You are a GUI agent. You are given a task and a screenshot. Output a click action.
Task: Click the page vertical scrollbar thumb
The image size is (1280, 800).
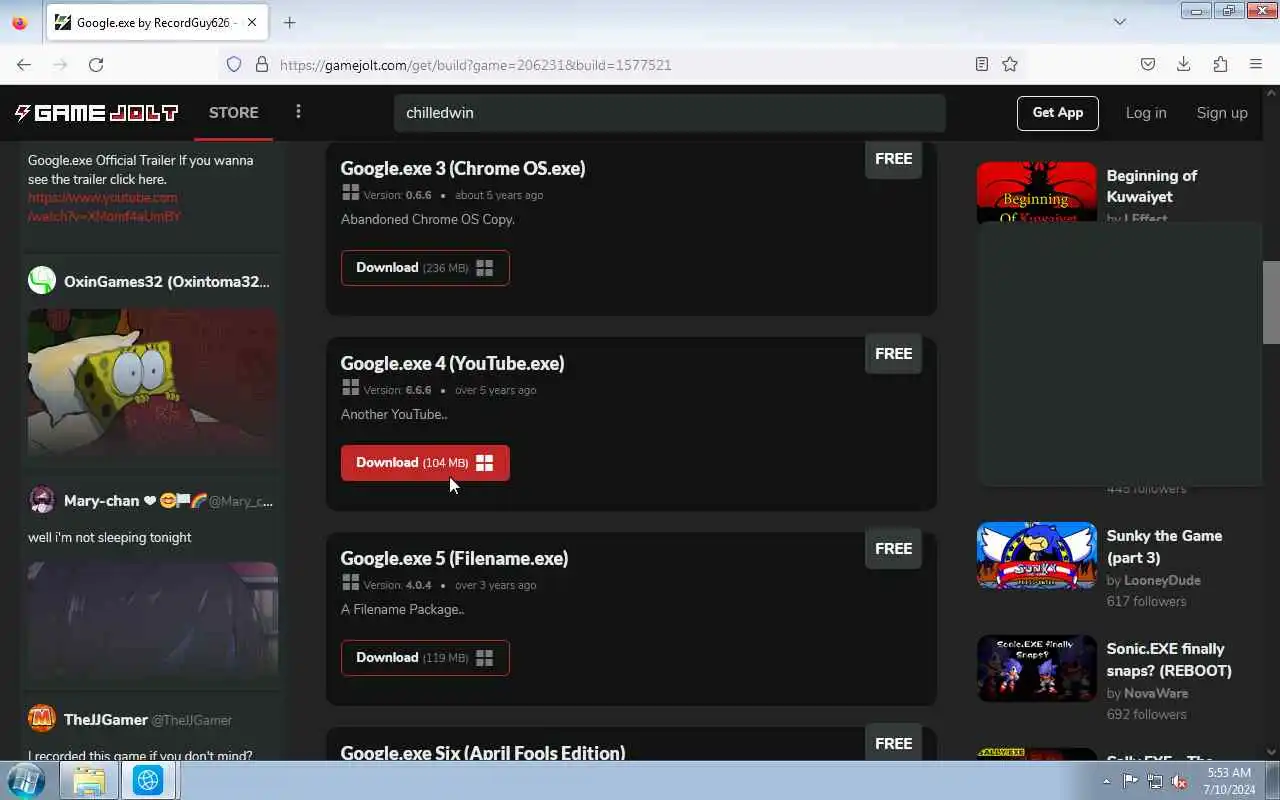(x=1271, y=302)
